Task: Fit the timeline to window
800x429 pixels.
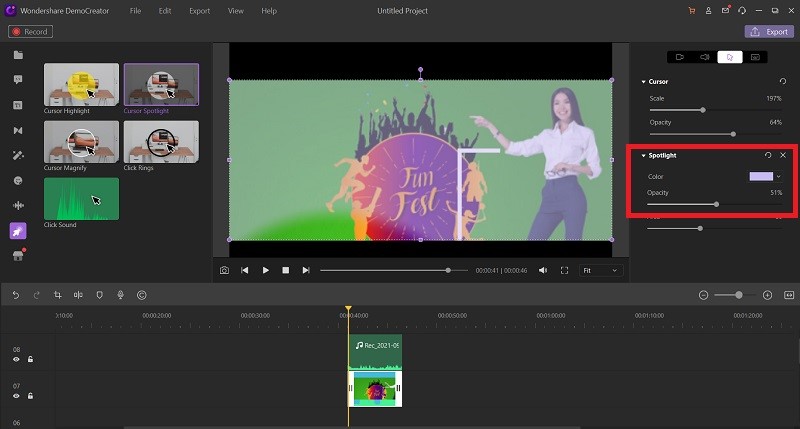Action: tap(789, 295)
